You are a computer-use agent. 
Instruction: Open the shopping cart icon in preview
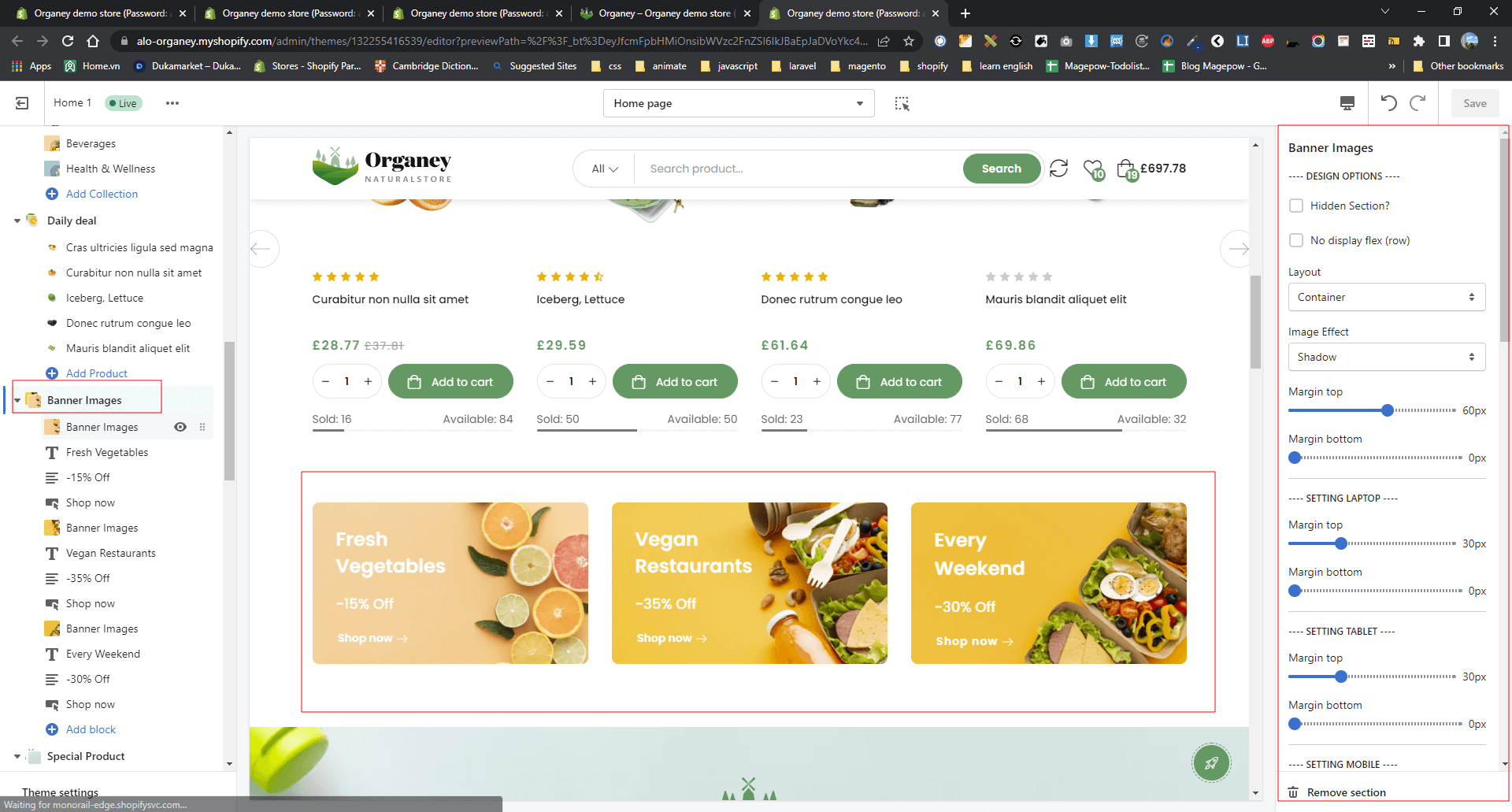point(1126,169)
